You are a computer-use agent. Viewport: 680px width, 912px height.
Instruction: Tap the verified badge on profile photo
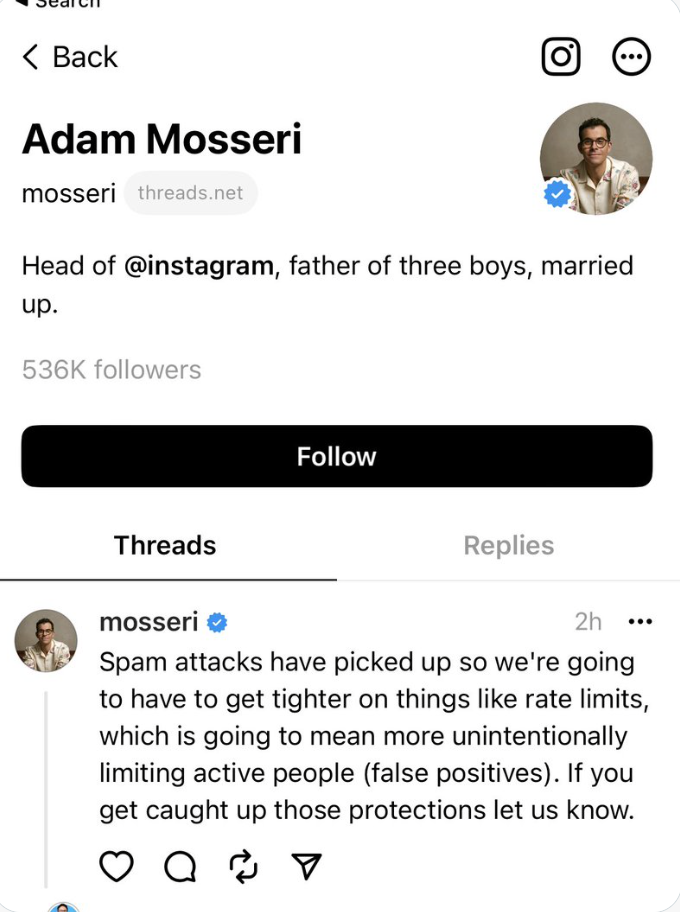[x=558, y=195]
